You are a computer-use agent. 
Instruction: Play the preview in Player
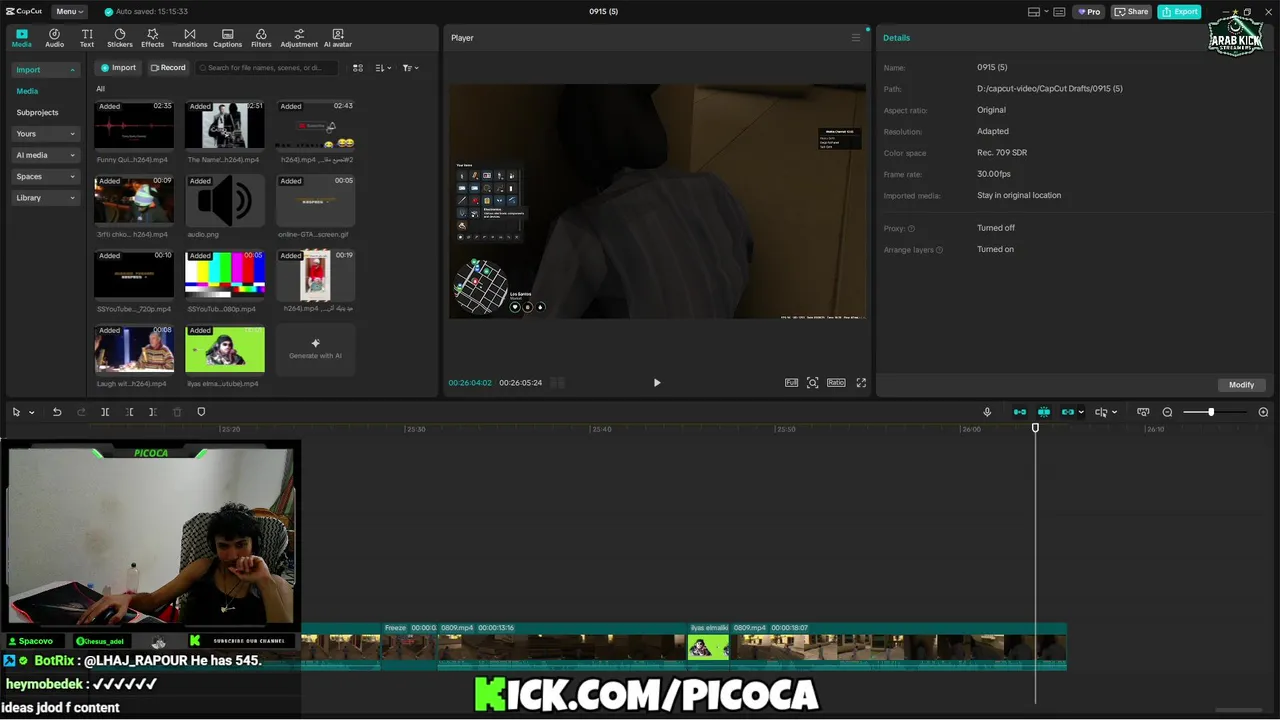657,383
